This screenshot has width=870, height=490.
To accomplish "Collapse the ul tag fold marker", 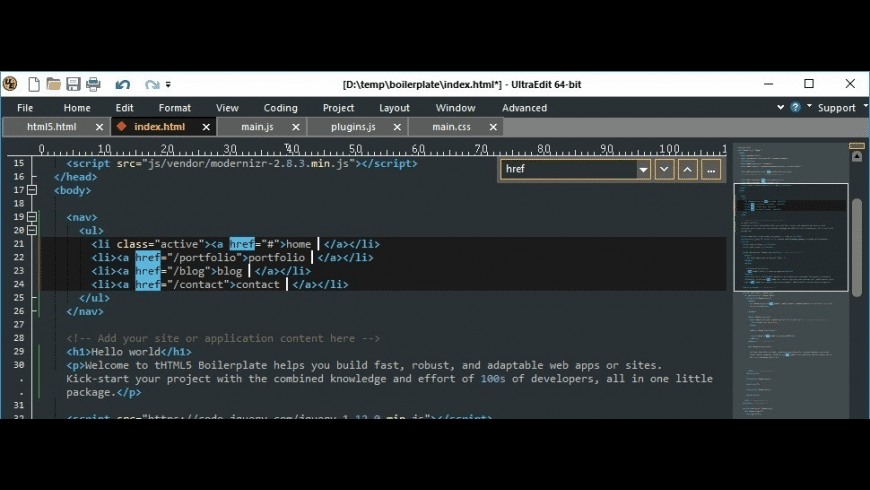I will [x=32, y=230].
